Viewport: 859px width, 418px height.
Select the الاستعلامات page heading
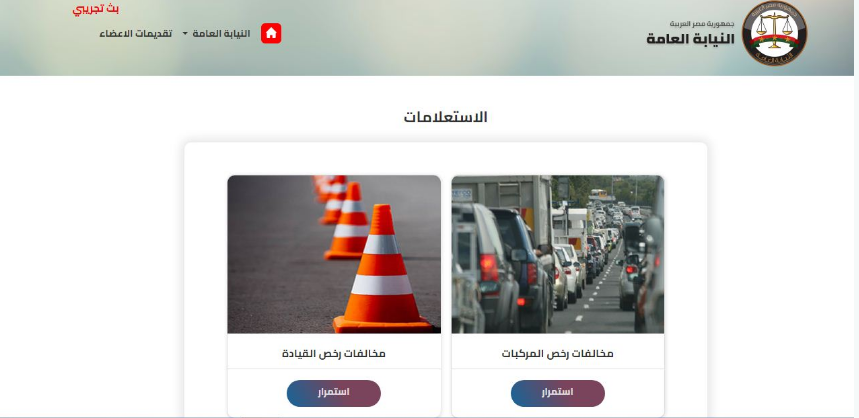point(445,117)
